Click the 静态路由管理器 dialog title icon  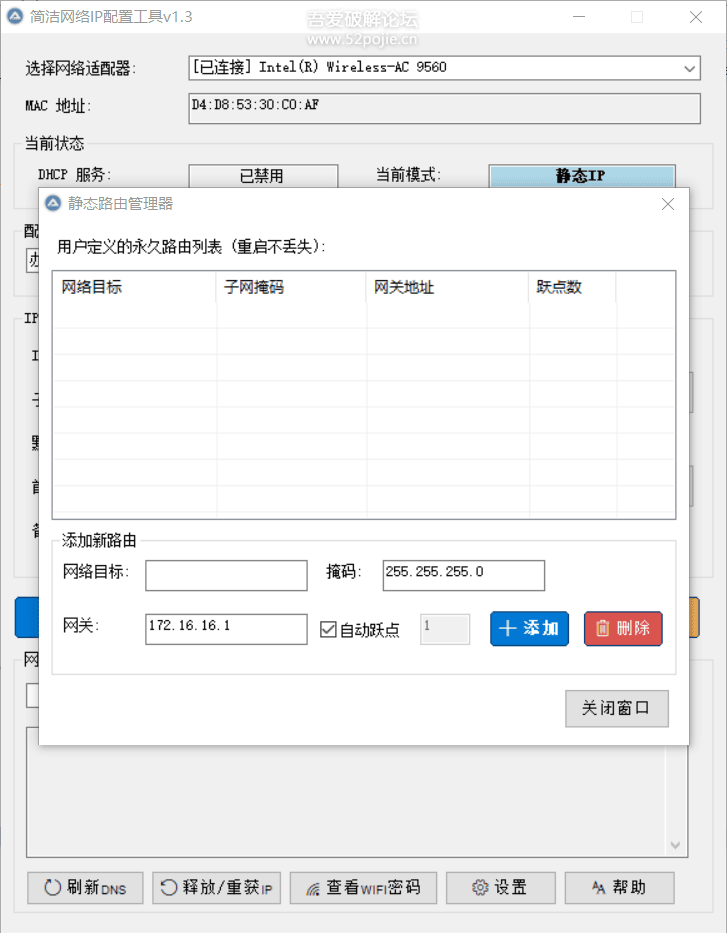pyautogui.click(x=53, y=203)
